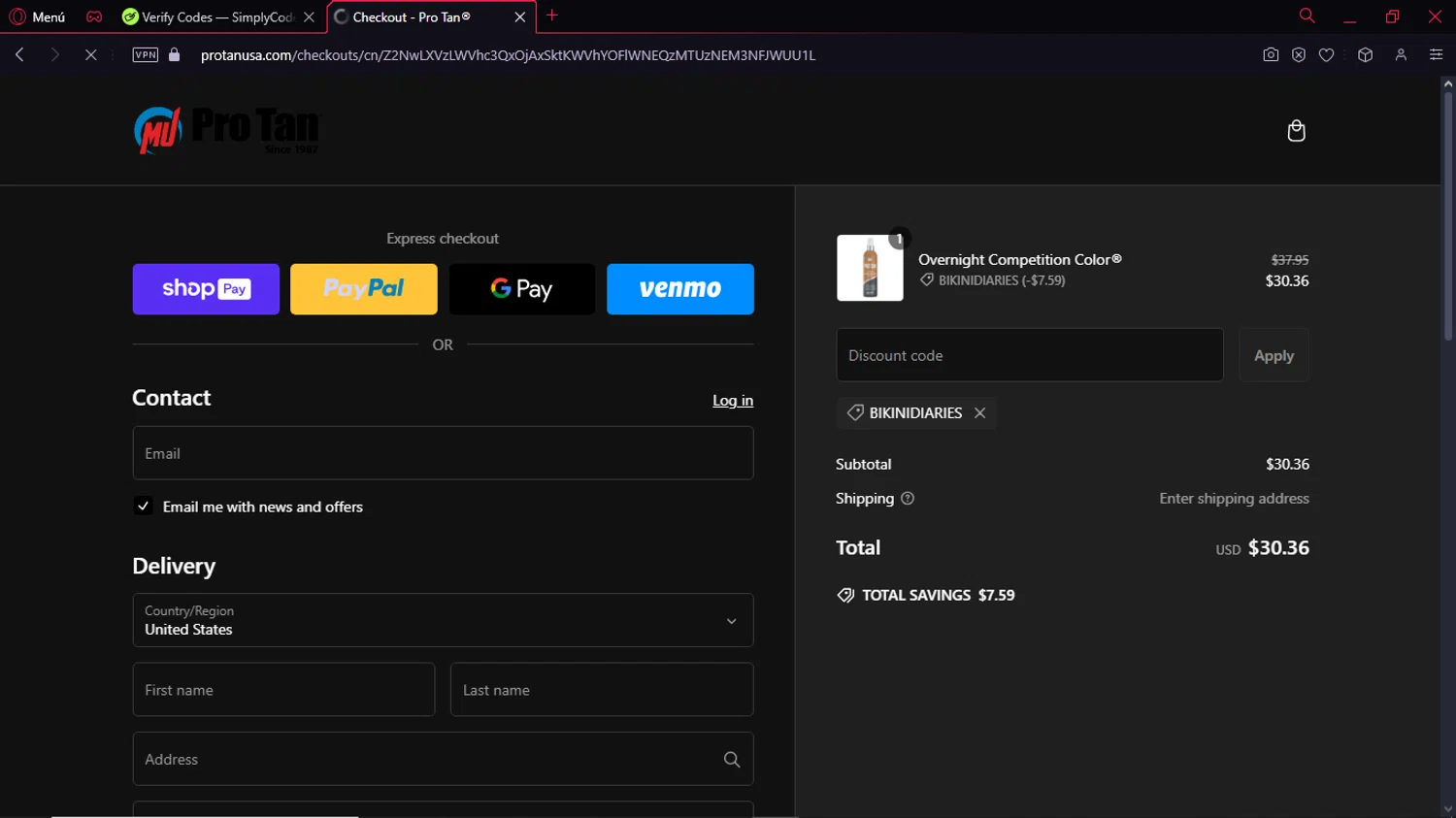Open the profile account icon
The height and width of the screenshot is (818, 1456).
[1401, 55]
